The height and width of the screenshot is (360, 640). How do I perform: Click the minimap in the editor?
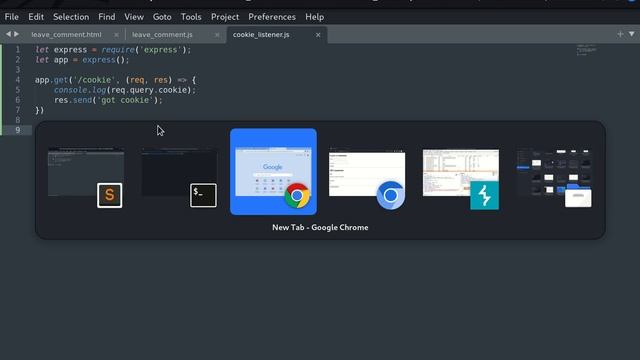pos(586,50)
